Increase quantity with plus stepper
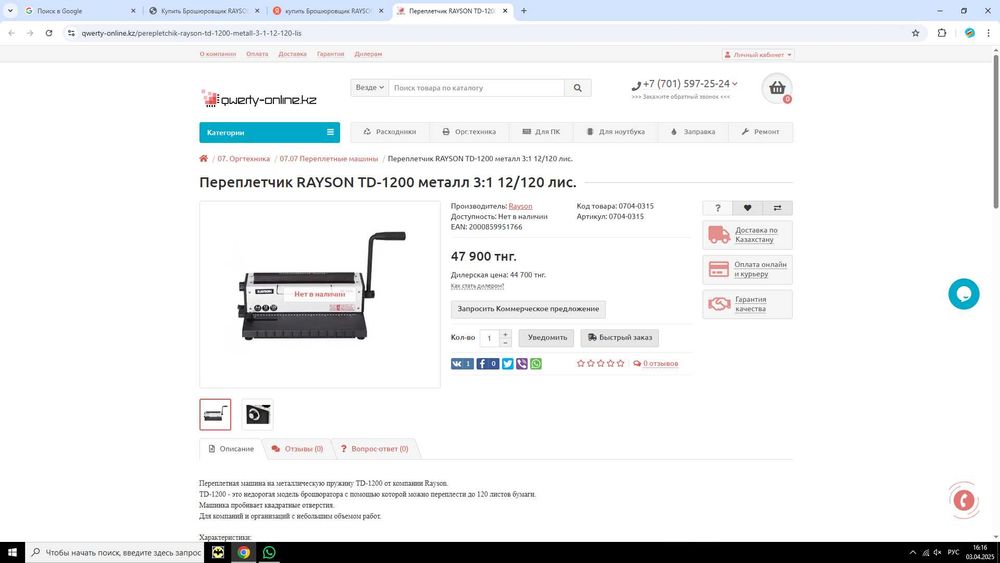1000x563 pixels. pyautogui.click(x=505, y=333)
